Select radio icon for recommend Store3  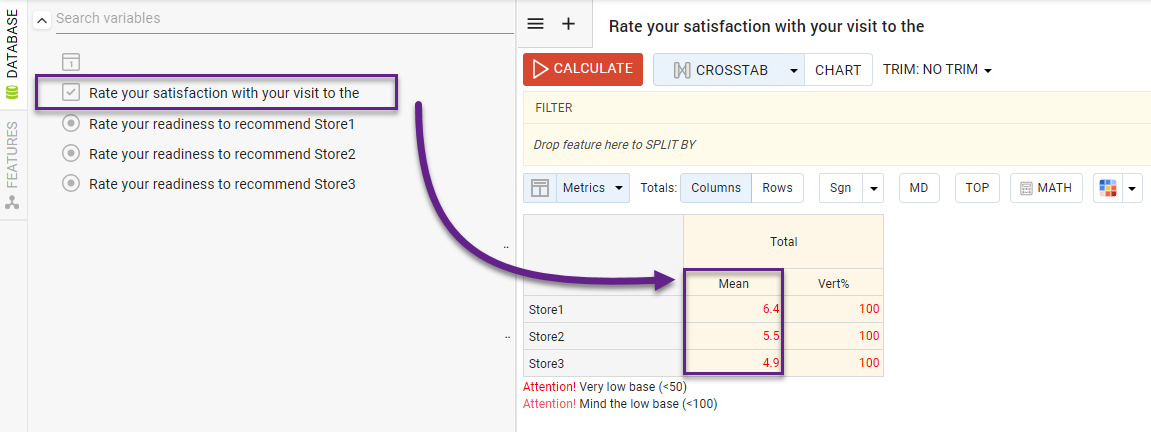[71, 184]
